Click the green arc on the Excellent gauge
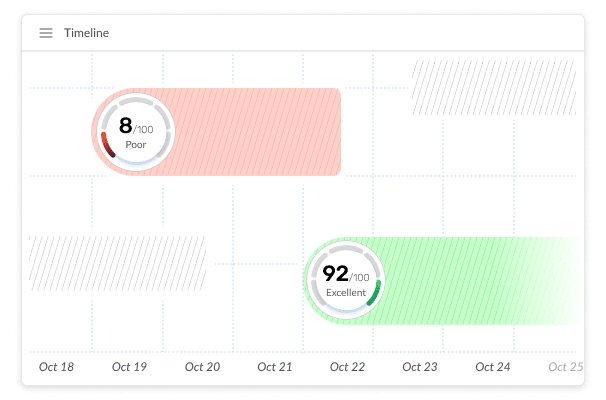The height and width of the screenshot is (400, 606). click(374, 293)
